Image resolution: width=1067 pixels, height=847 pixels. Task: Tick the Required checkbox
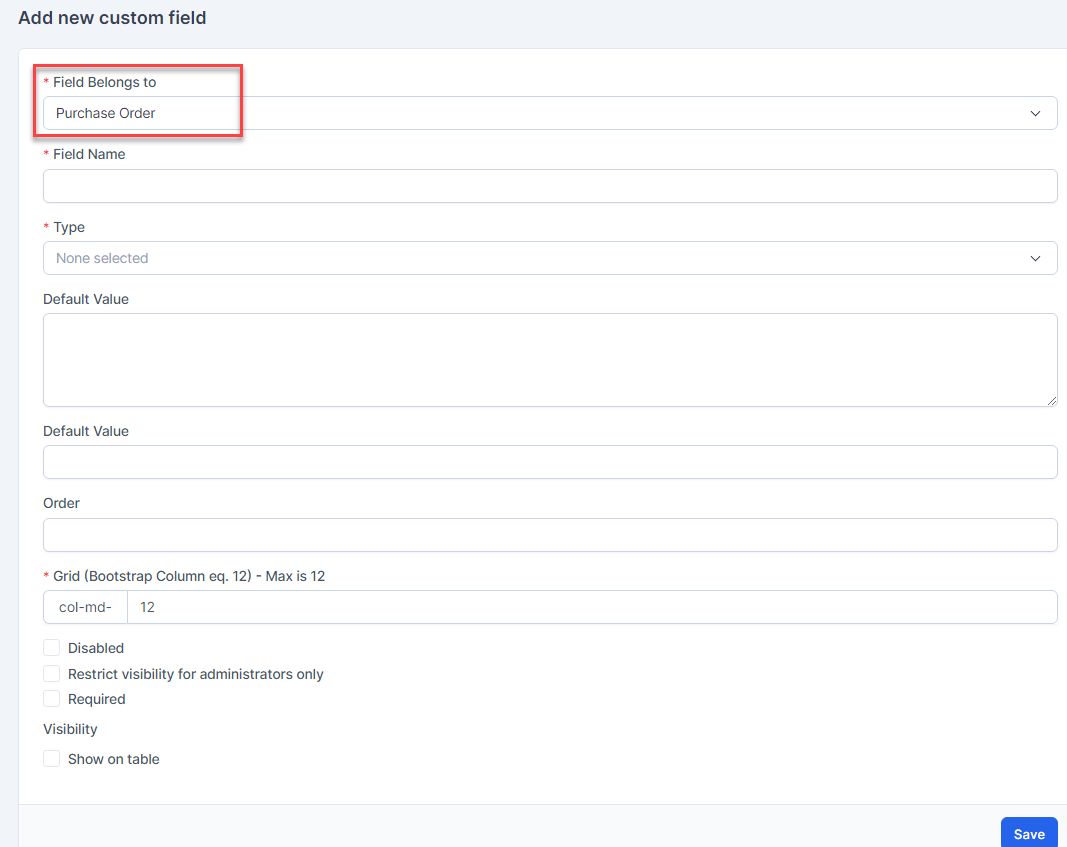(52, 699)
